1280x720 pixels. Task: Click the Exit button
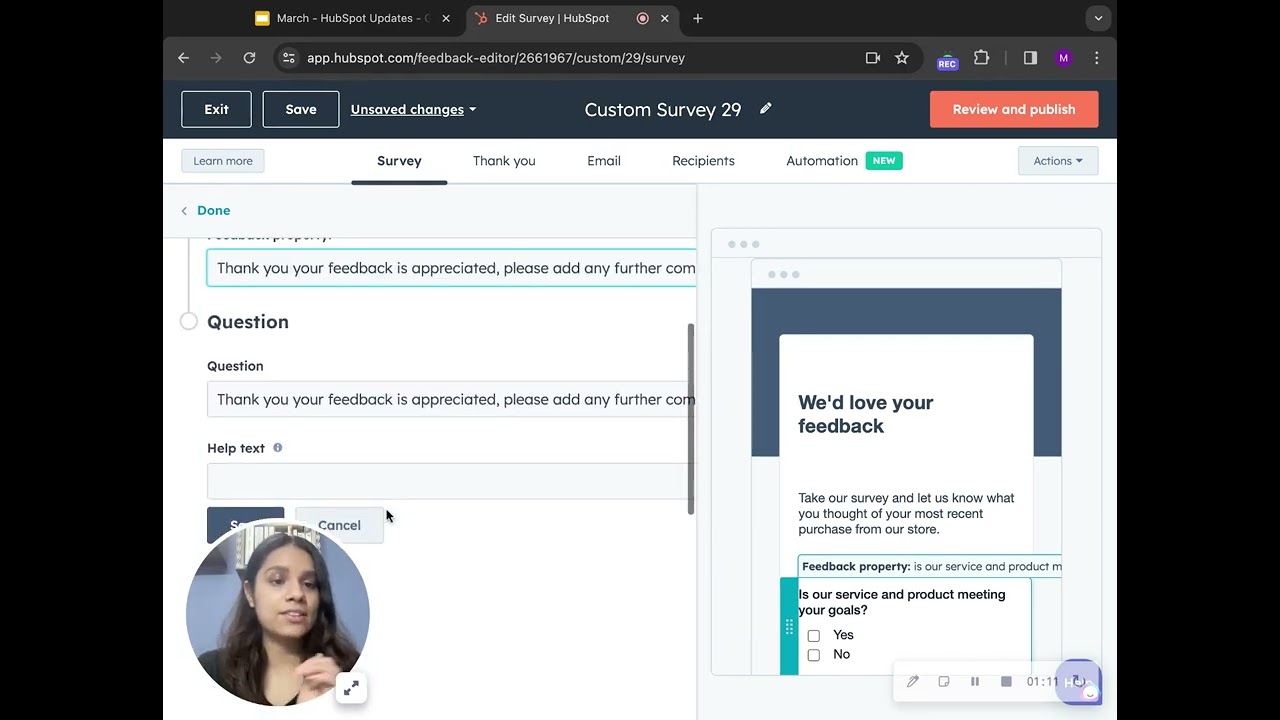pos(216,109)
